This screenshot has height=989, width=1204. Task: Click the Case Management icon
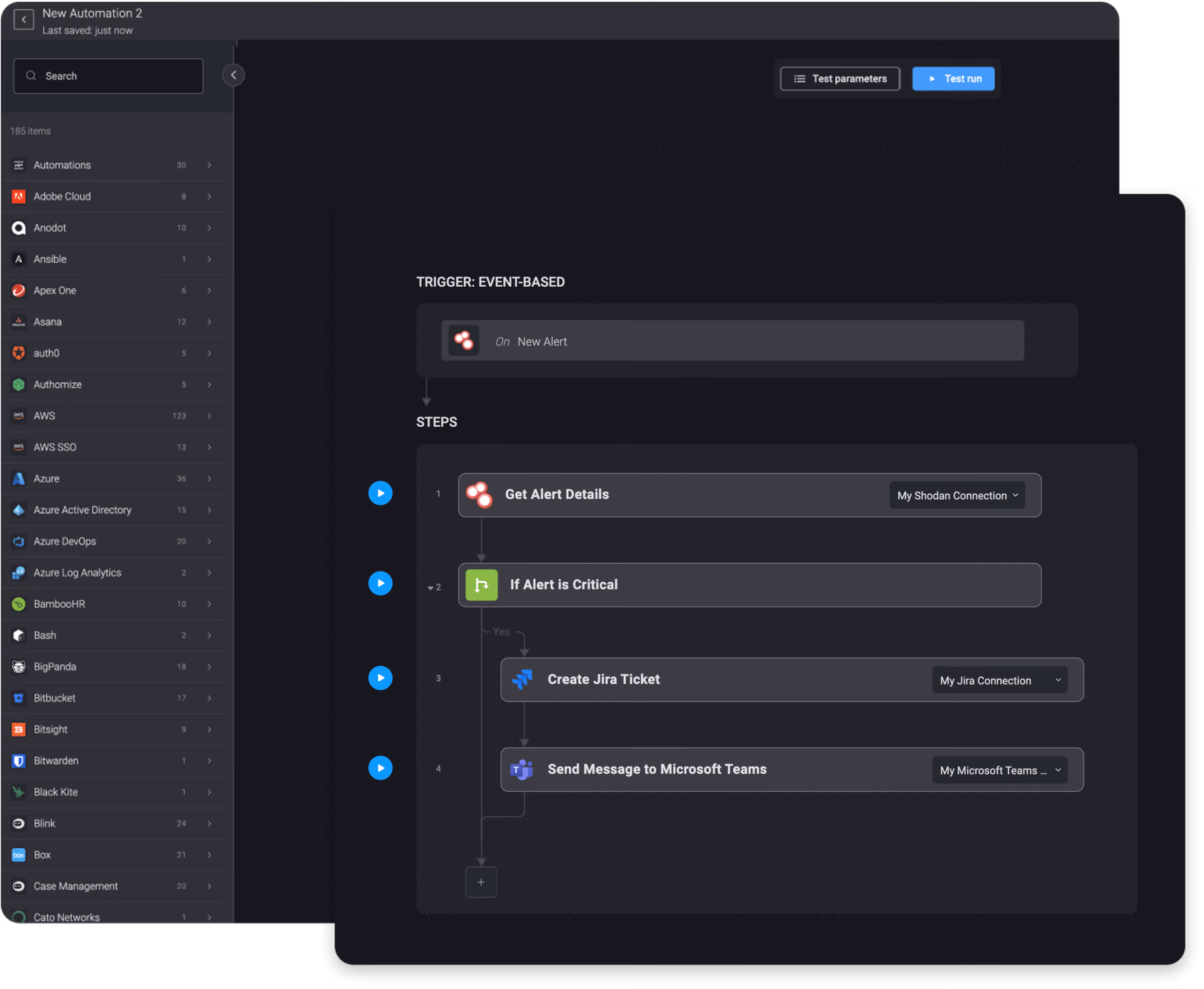coord(19,886)
